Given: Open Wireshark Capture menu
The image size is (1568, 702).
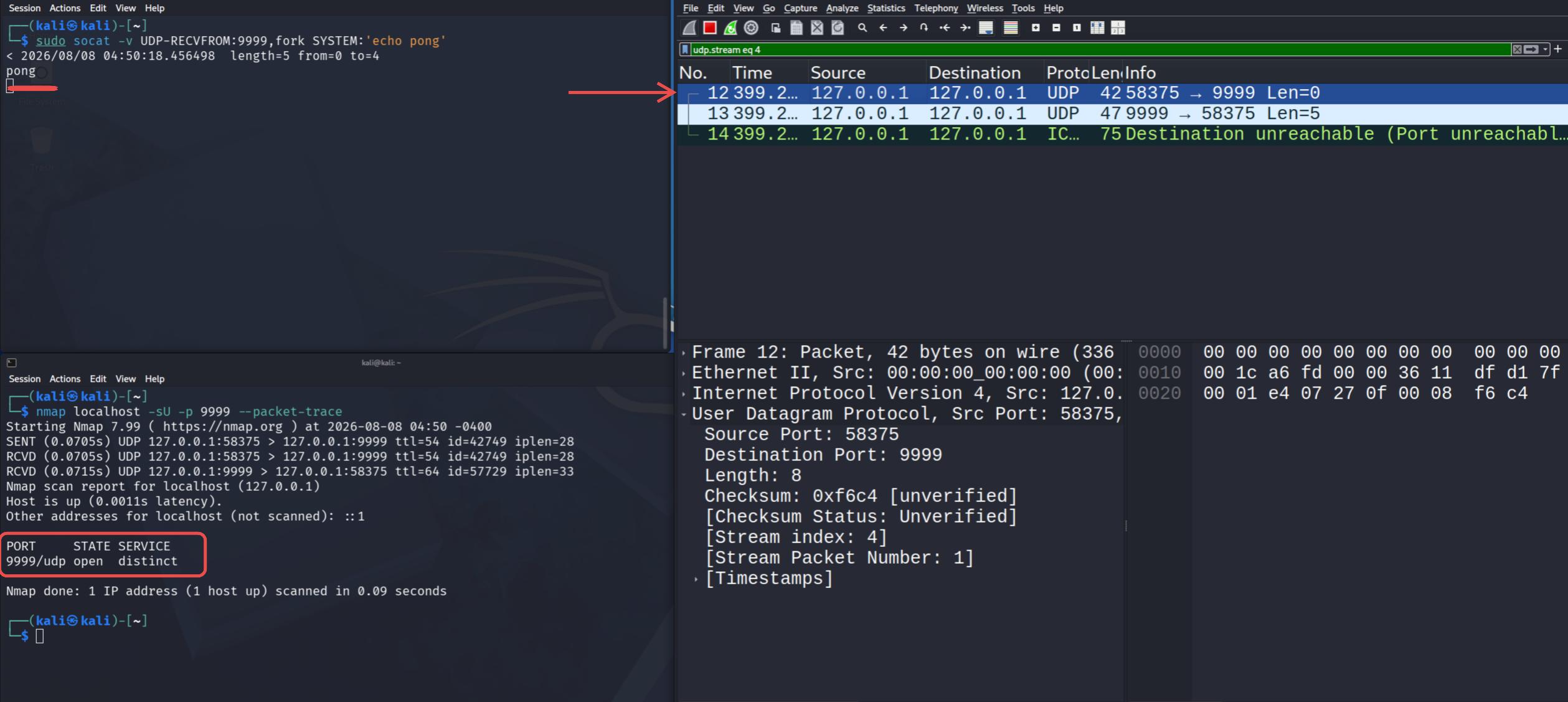Looking at the screenshot, I should (x=800, y=8).
